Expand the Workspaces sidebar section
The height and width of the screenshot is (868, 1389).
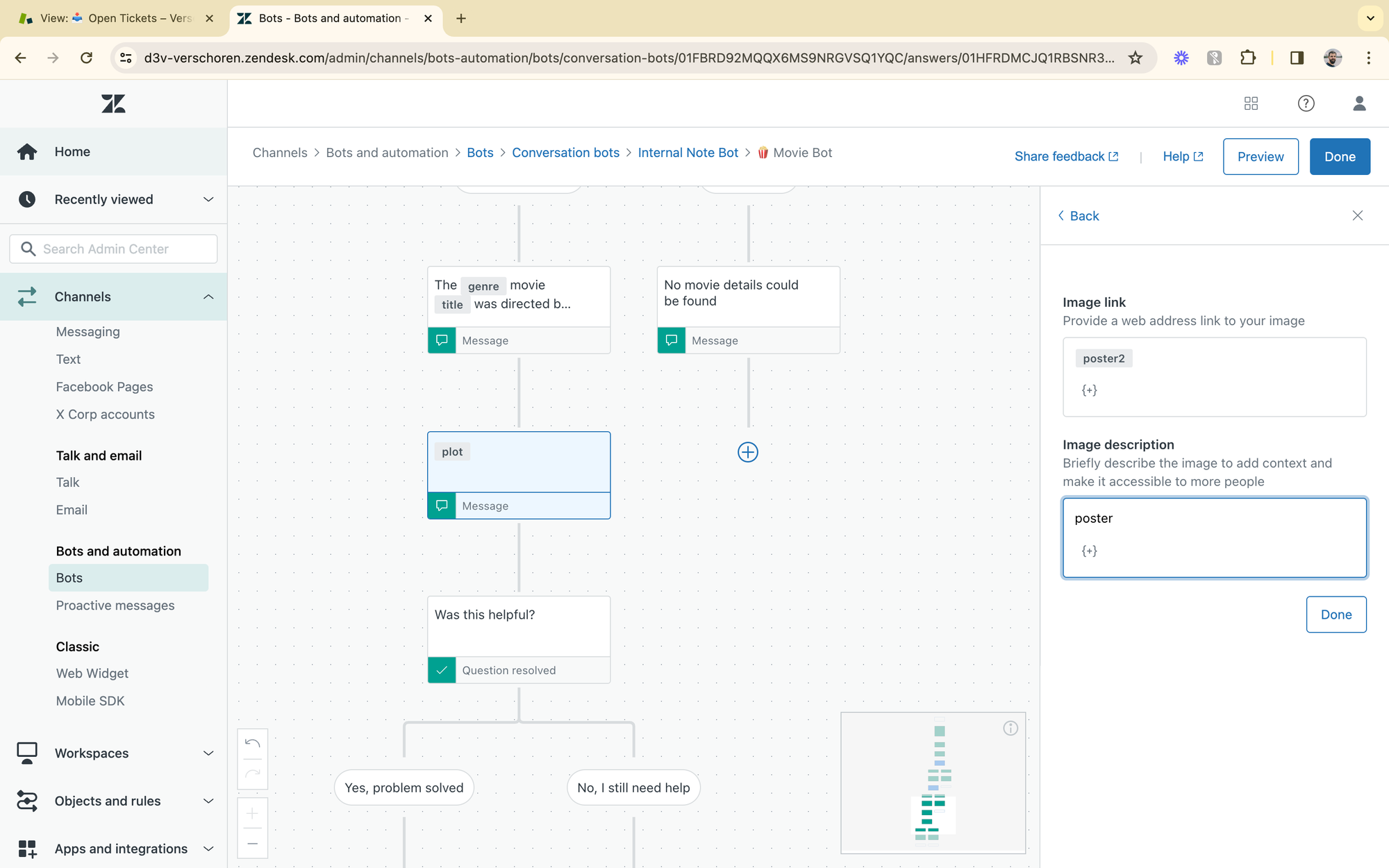[x=208, y=753]
